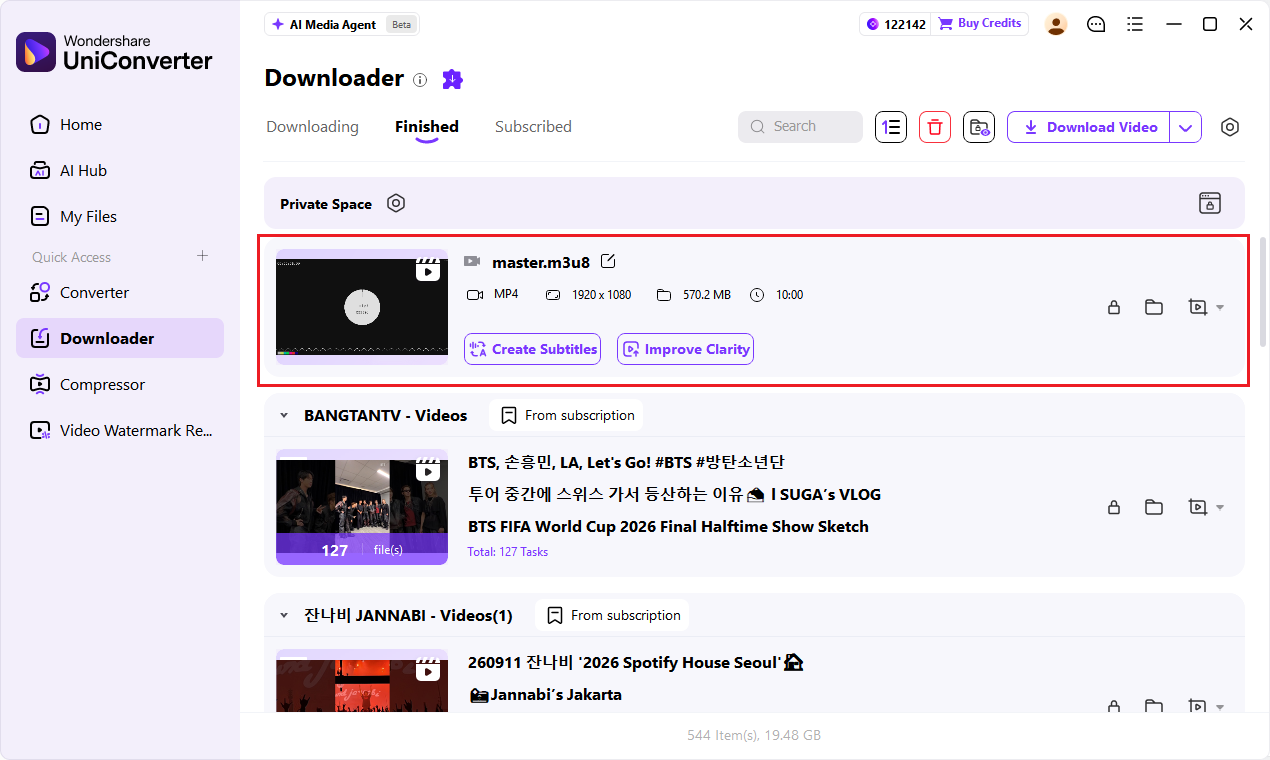Click the Download Video button
The image size is (1270, 760).
[1089, 127]
